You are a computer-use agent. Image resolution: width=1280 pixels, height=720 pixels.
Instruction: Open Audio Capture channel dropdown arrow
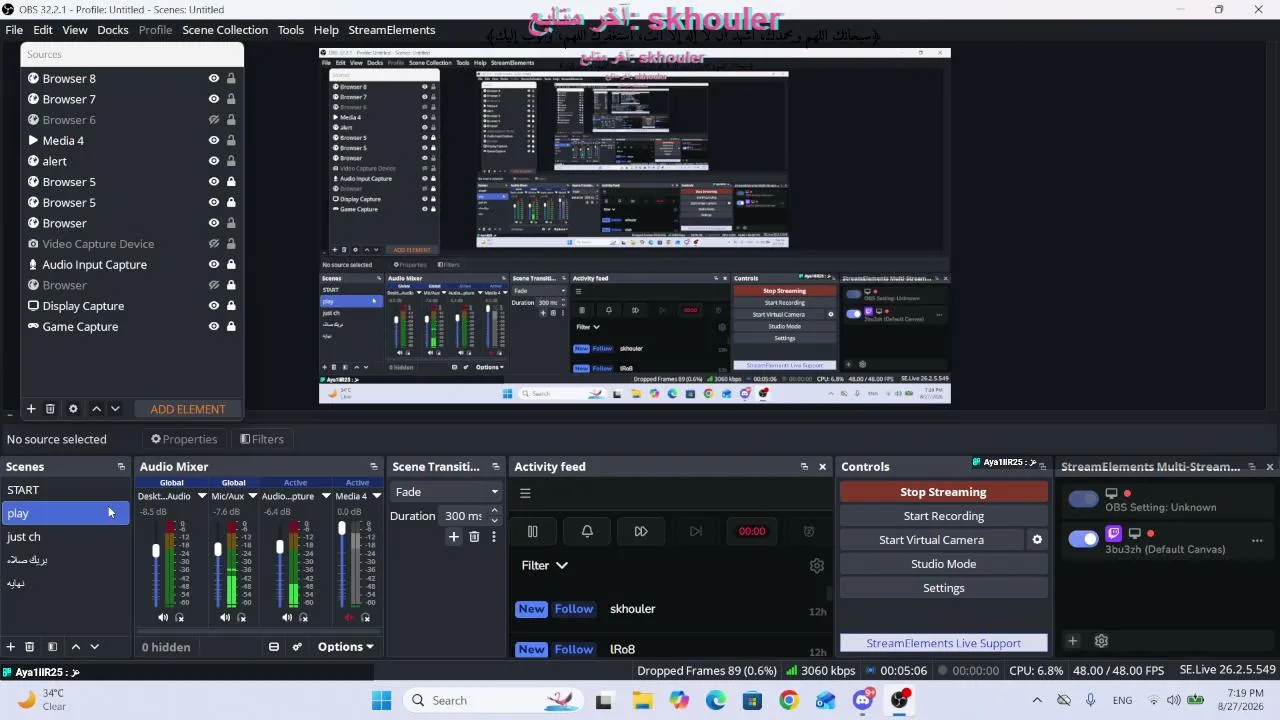(325, 496)
